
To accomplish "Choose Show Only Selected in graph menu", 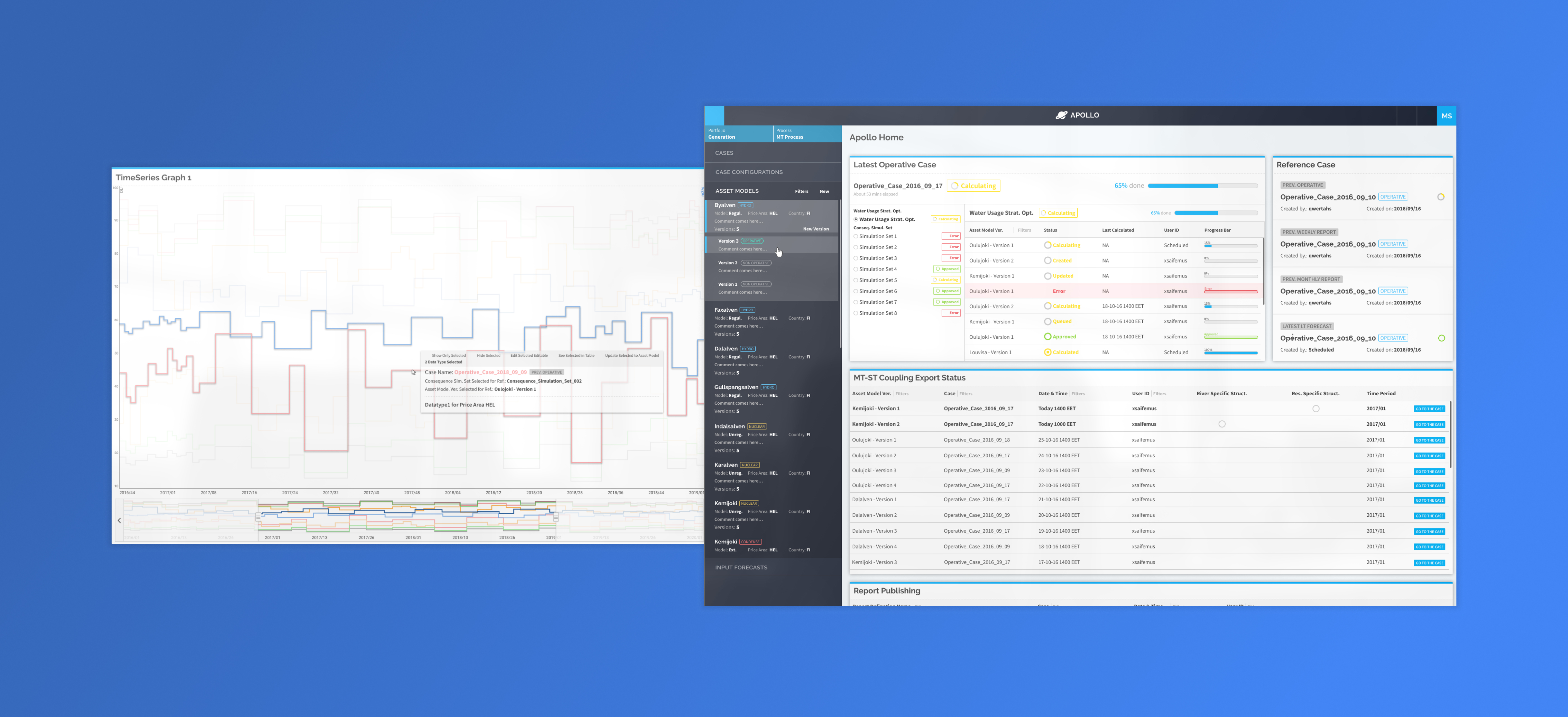I will point(448,355).
